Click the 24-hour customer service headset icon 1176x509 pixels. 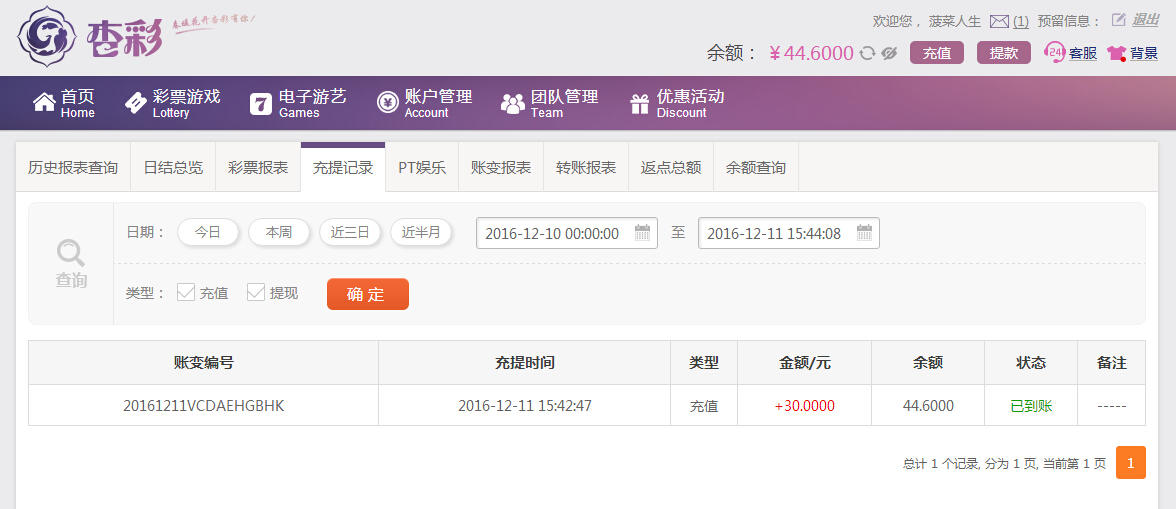[1054, 52]
